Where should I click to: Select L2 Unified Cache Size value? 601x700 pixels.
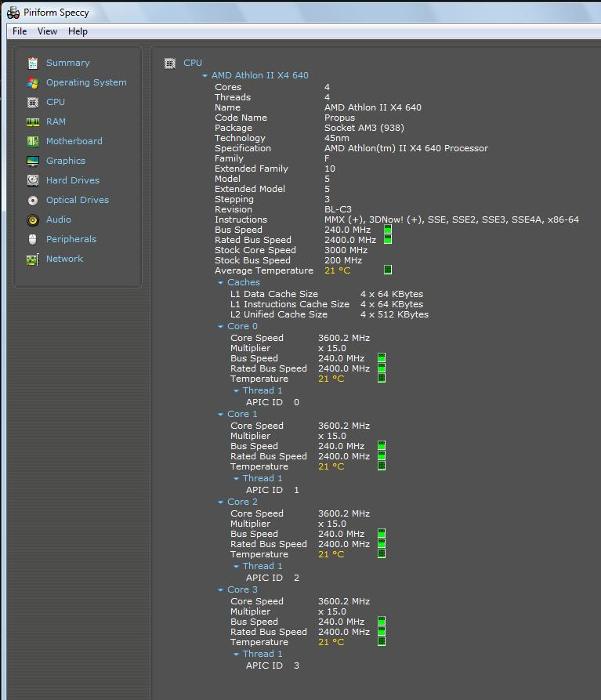(394, 315)
